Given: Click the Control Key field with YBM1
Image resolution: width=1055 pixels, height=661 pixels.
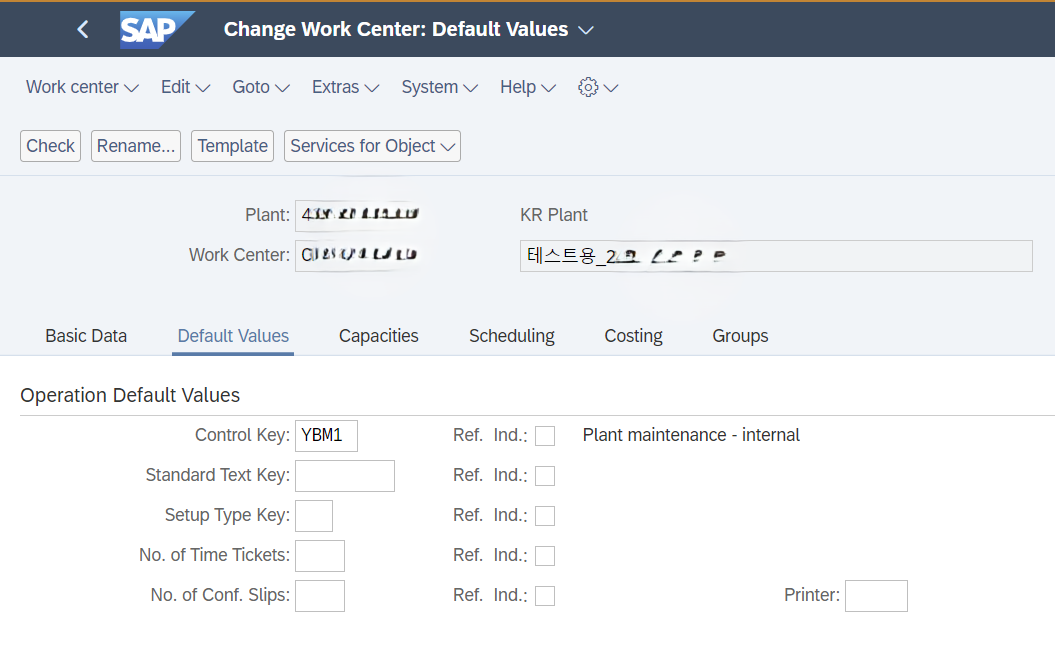Looking at the screenshot, I should tap(326, 436).
